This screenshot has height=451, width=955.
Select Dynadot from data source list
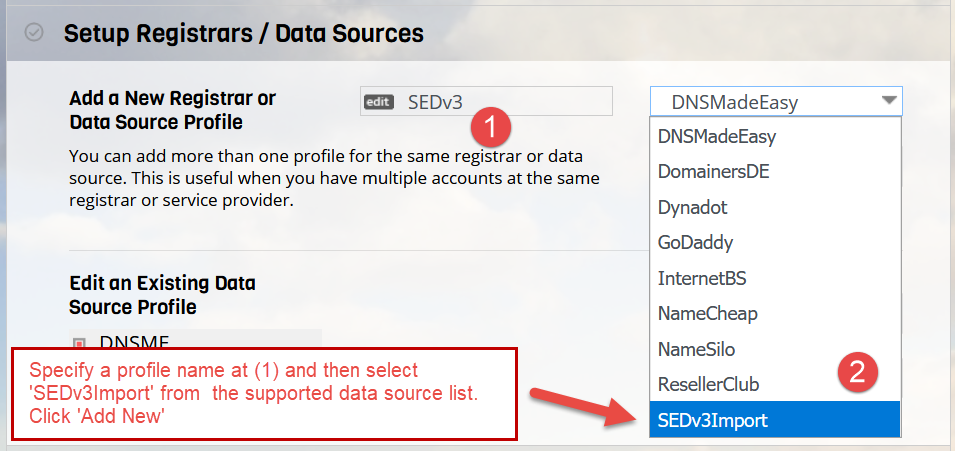pyautogui.click(x=775, y=207)
